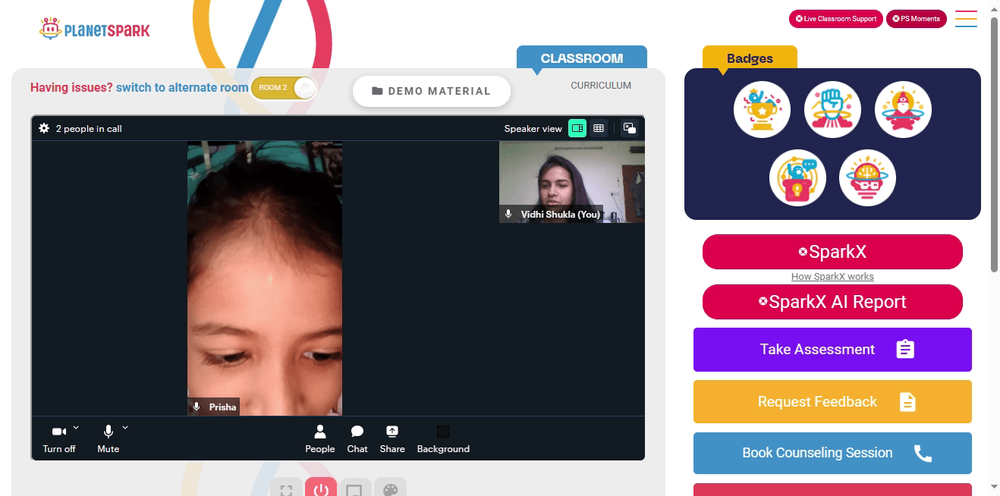The image size is (1000, 496).
Task: Open the Chat panel
Action: click(x=357, y=439)
